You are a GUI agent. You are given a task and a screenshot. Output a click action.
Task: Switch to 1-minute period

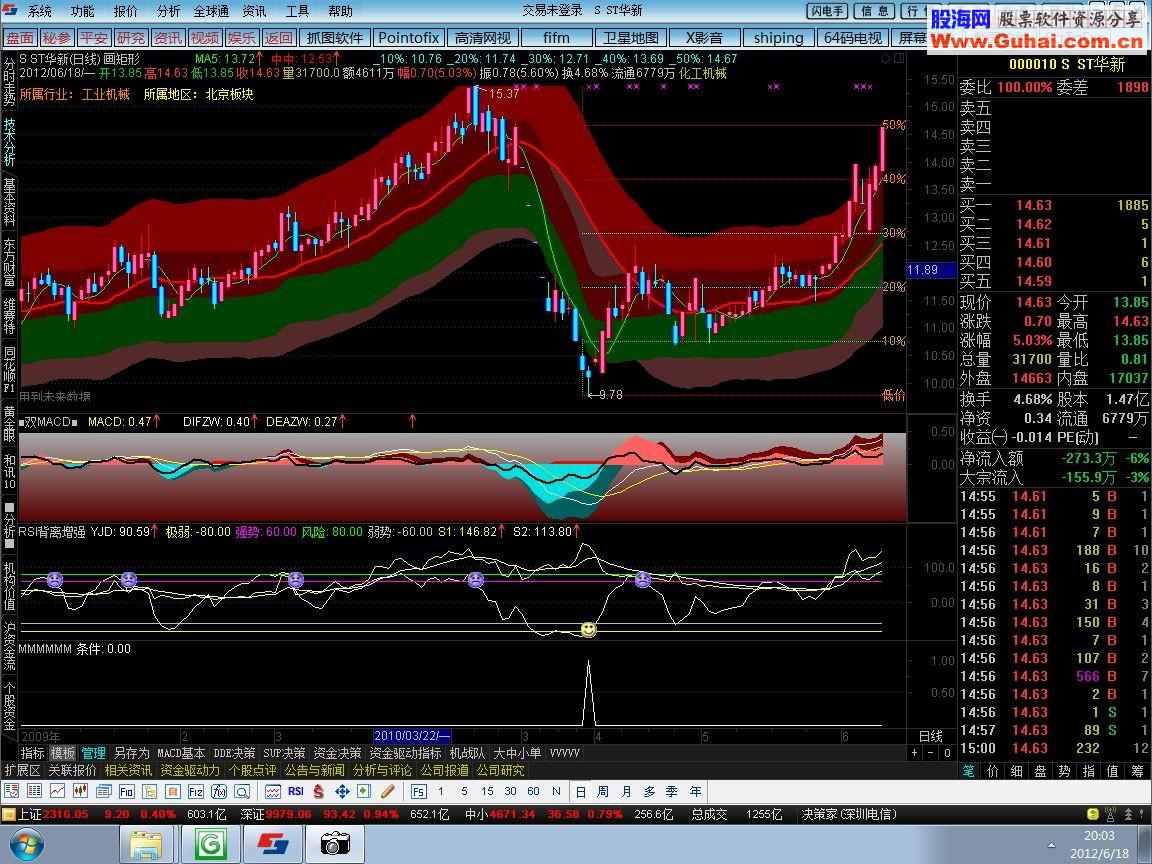coord(441,791)
